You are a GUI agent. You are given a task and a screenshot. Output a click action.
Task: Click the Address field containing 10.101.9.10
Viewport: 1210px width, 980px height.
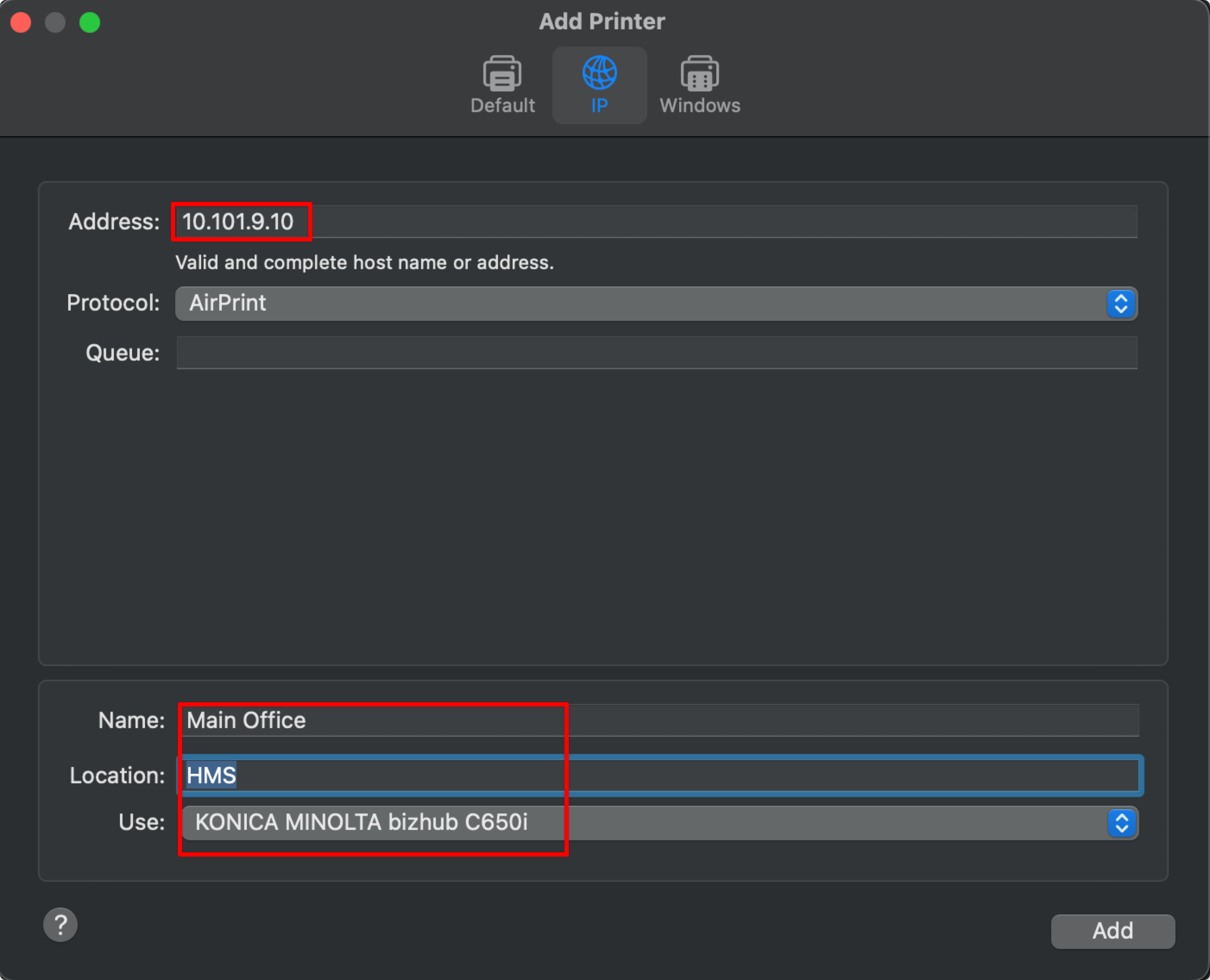click(656, 221)
